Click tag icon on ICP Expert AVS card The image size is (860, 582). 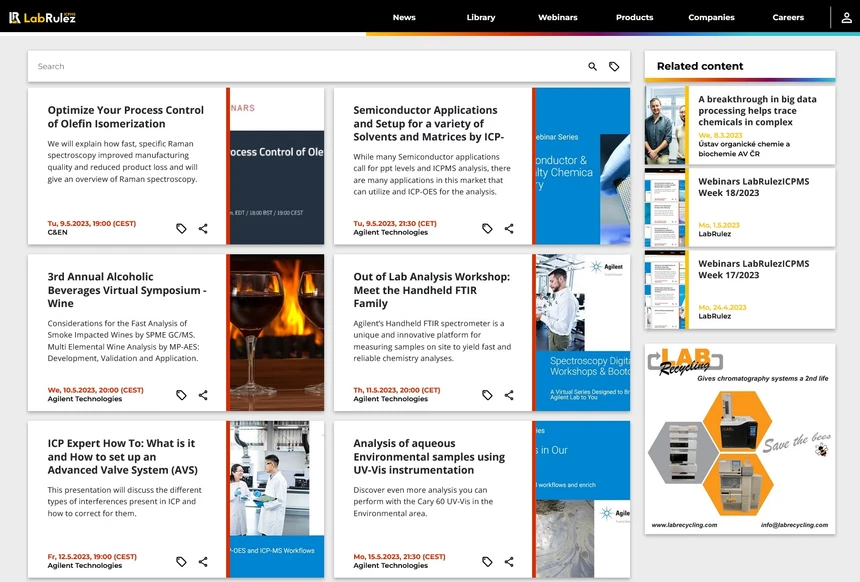[181, 562]
